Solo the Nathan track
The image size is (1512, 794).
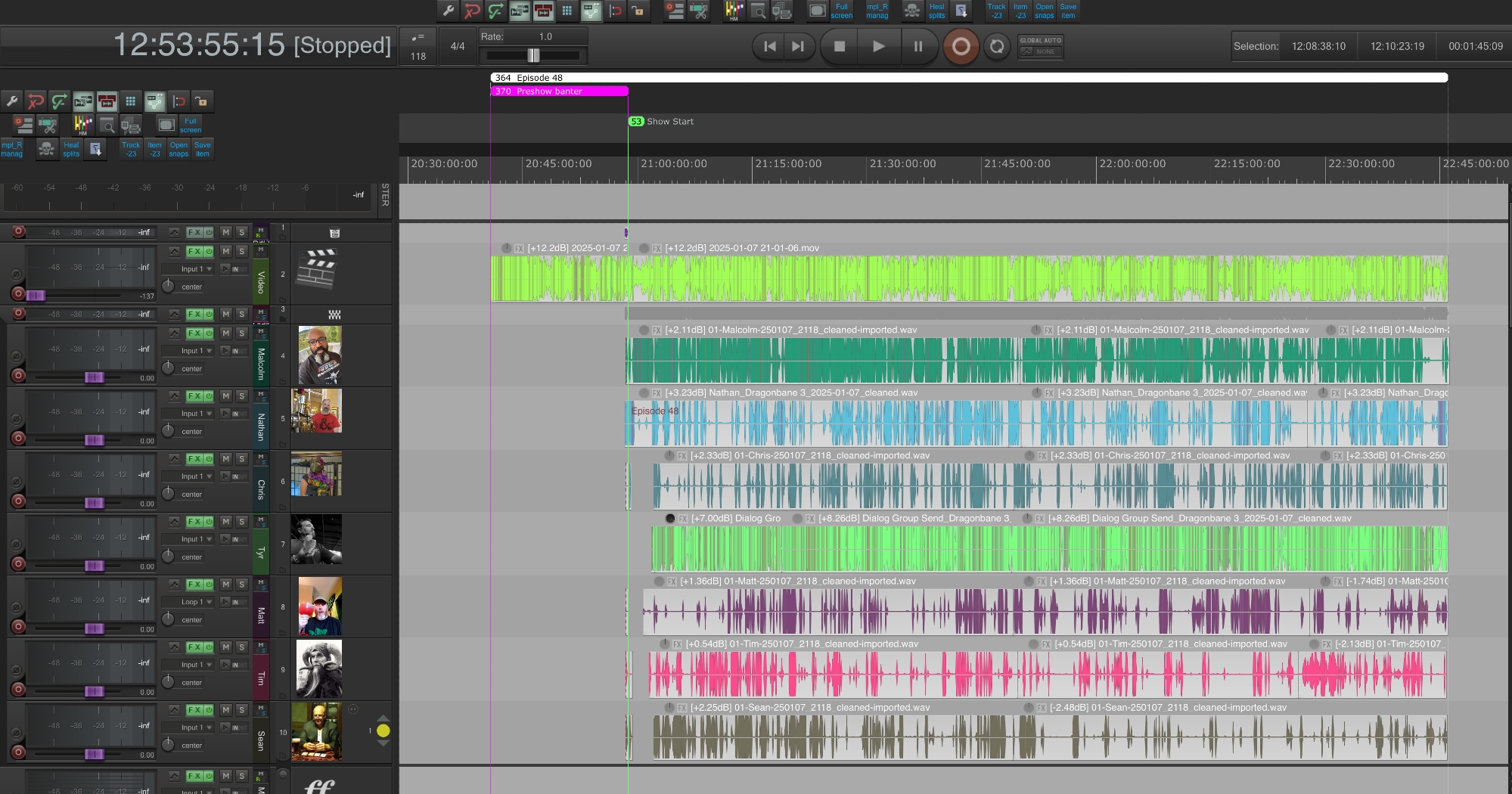pos(241,396)
